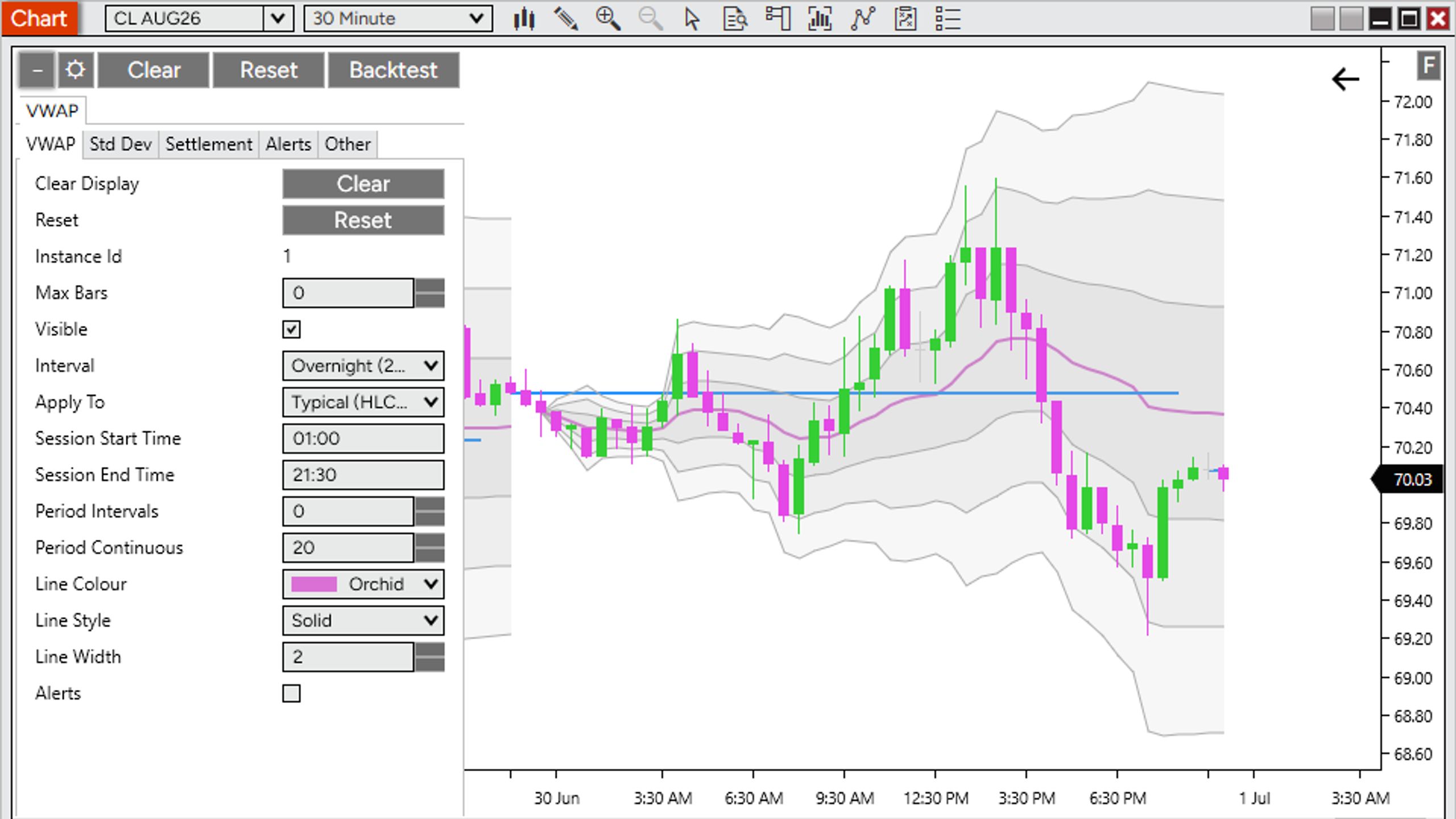Screen dimensions: 1456x819
Task: Open the Line Colour Orchid dropdown
Action: click(363, 584)
